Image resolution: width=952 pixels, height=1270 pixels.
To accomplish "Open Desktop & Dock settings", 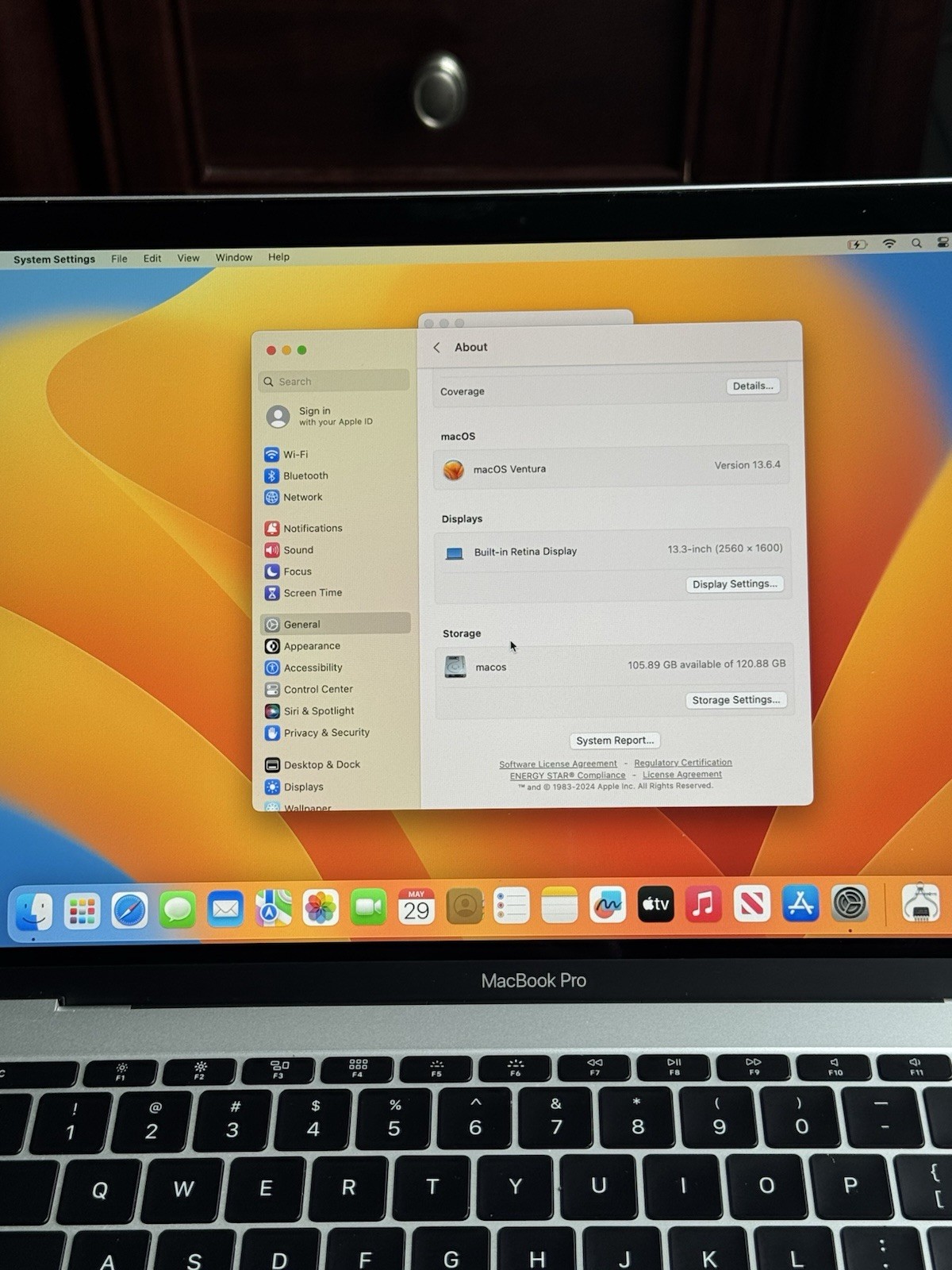I will (x=336, y=764).
